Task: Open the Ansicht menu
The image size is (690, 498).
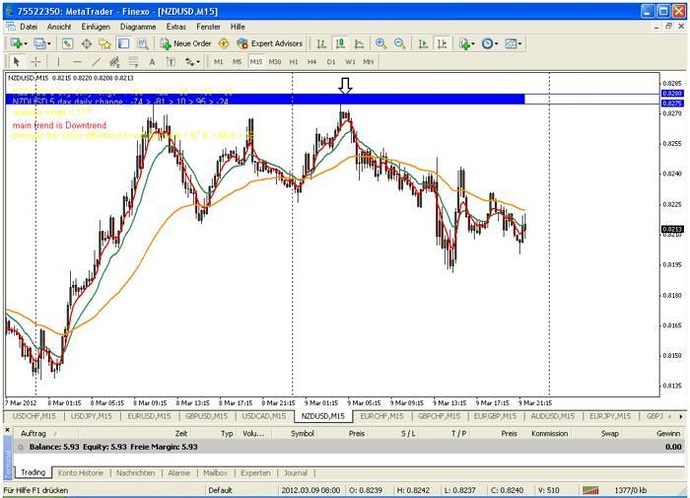Action: 59,27
